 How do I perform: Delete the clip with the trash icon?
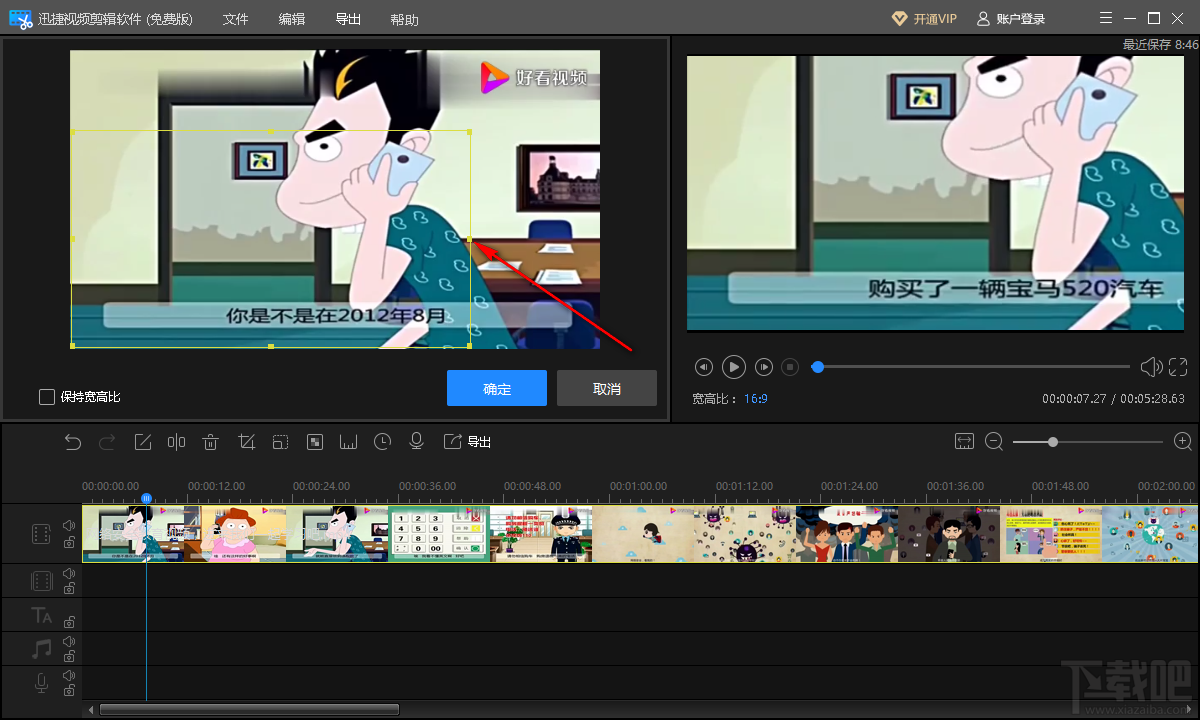click(x=211, y=442)
